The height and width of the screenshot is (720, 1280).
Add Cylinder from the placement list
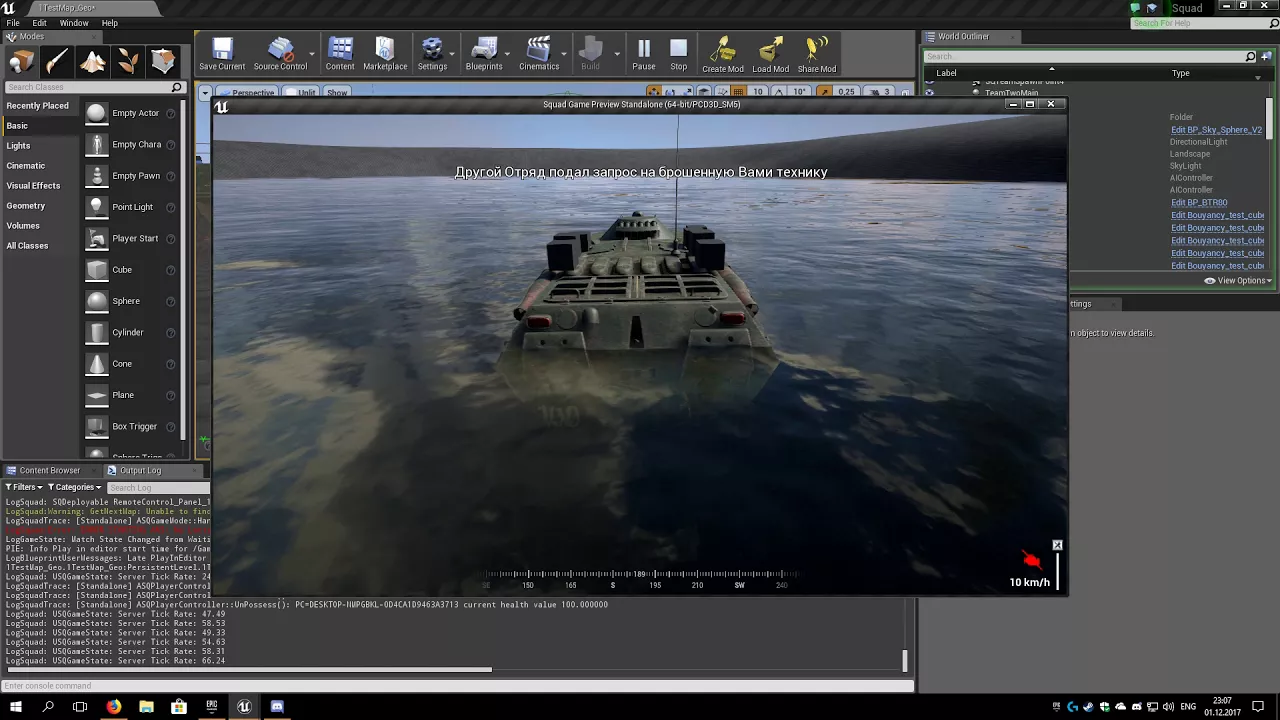pos(131,332)
